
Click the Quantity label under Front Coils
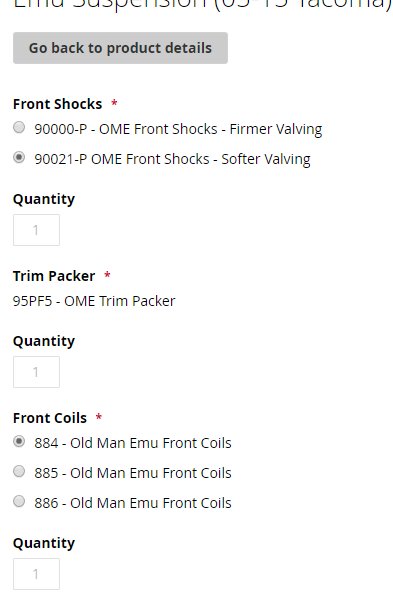44,543
